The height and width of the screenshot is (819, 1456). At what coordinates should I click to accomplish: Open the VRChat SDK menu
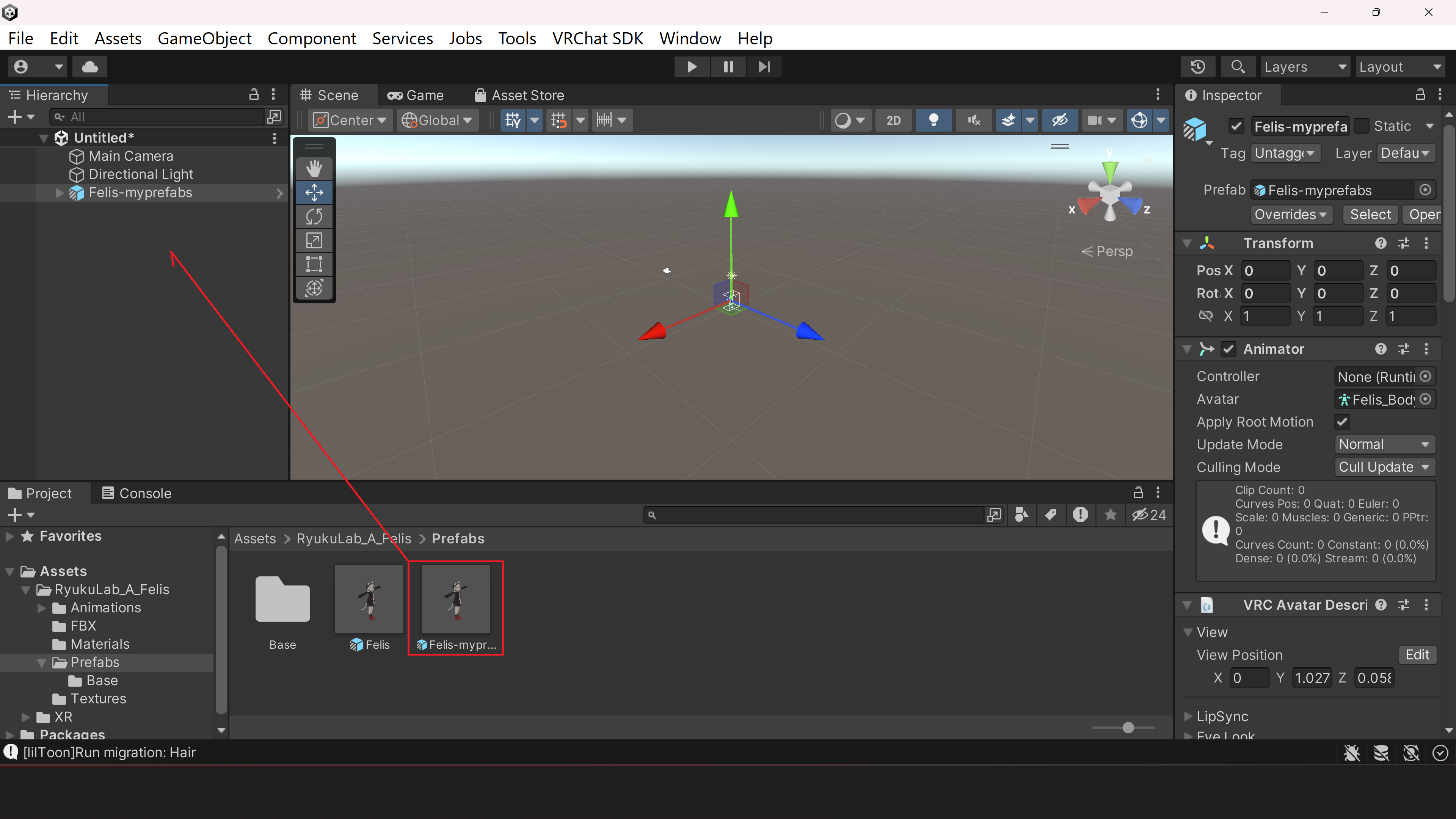coord(598,38)
